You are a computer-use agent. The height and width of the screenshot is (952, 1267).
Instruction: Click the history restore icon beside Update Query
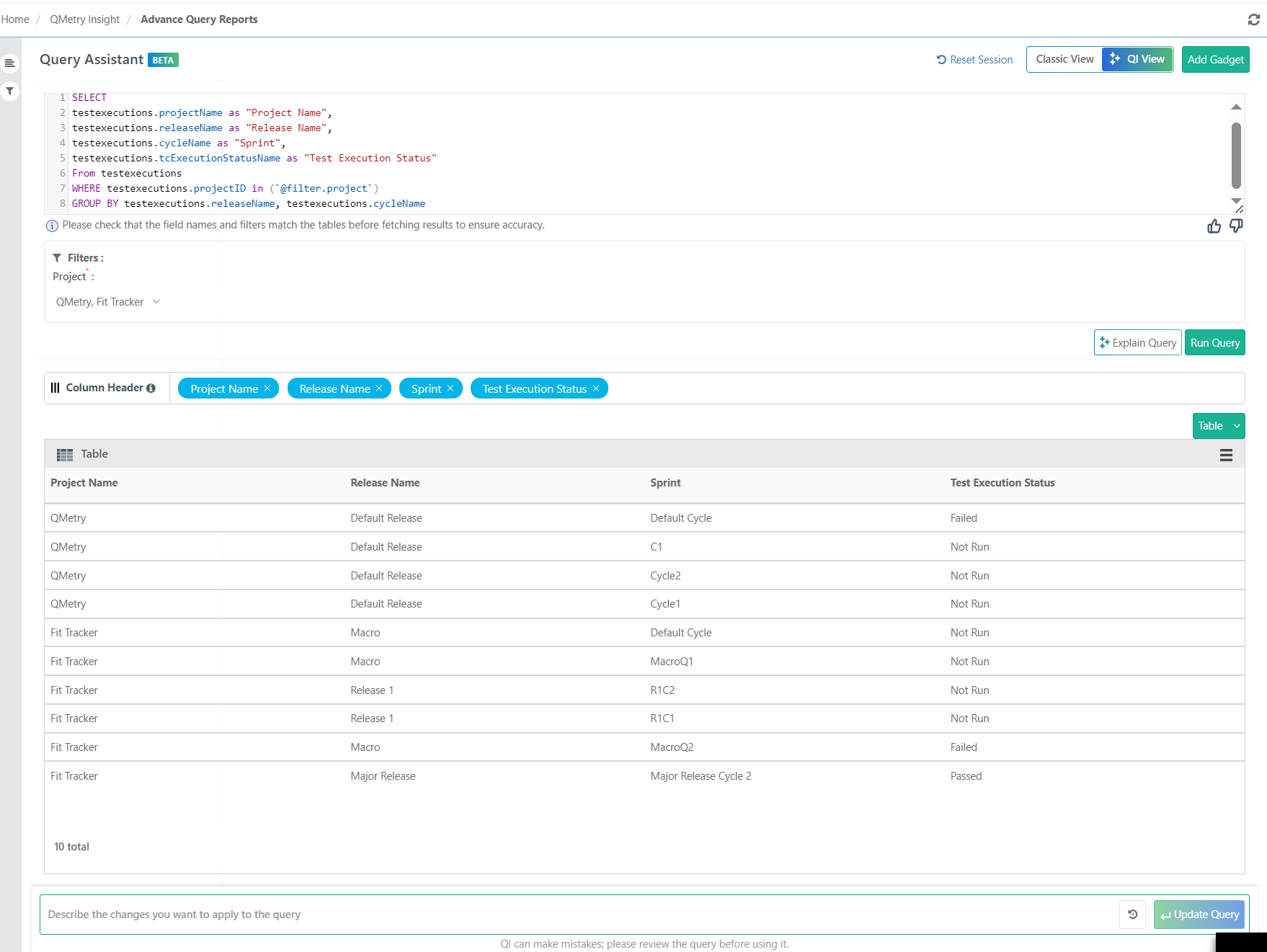(1132, 915)
